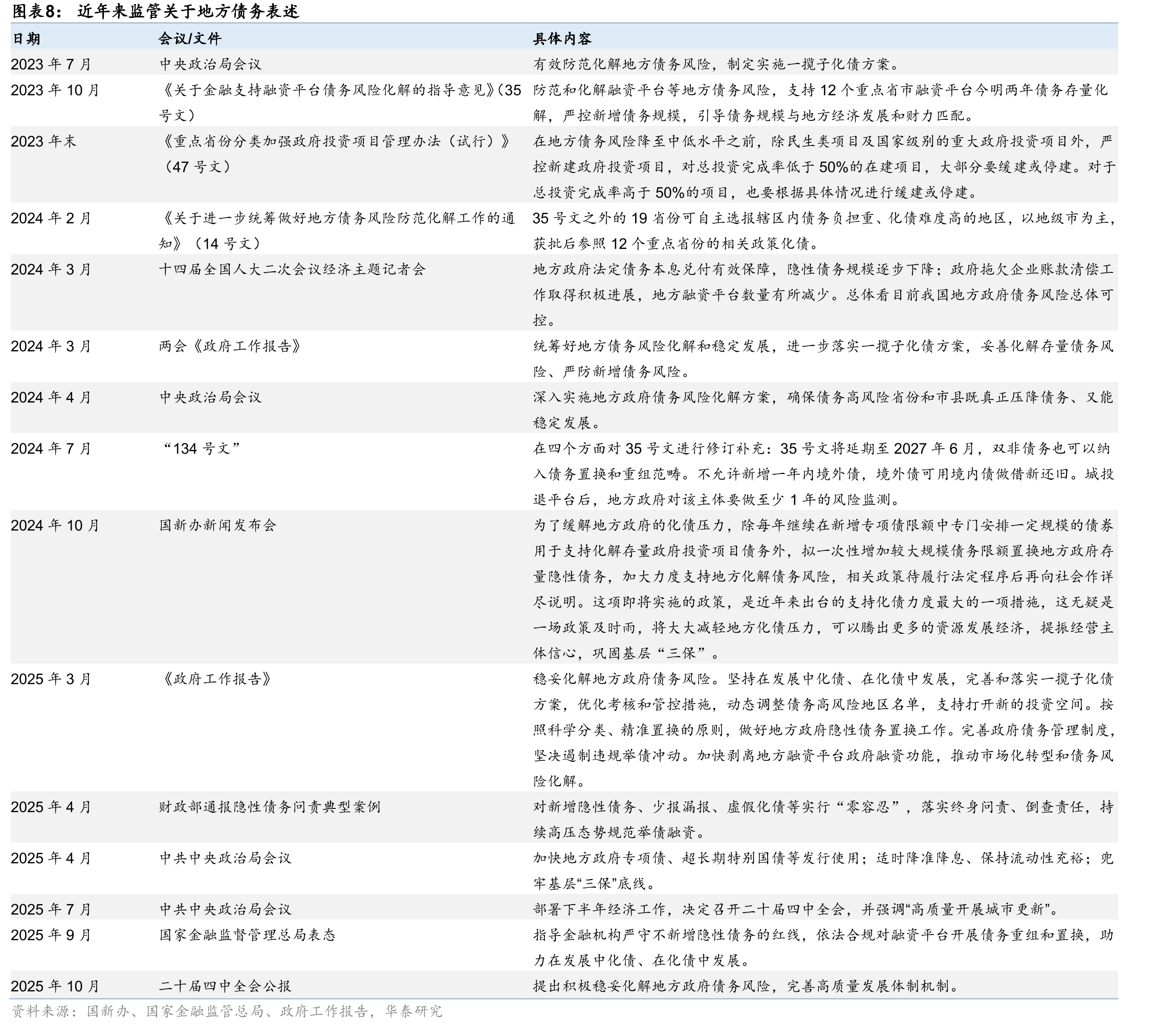This screenshot has height=1027, width=1176.
Task: Click the 2025年10月 date cell
Action: pos(55,987)
